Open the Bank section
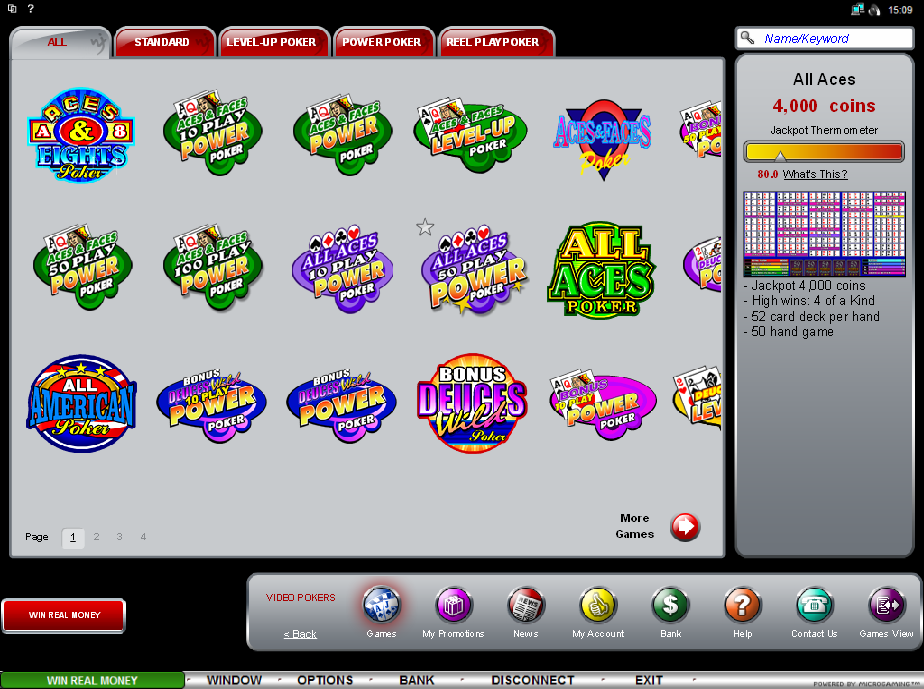This screenshot has width=924, height=689. coord(671,605)
